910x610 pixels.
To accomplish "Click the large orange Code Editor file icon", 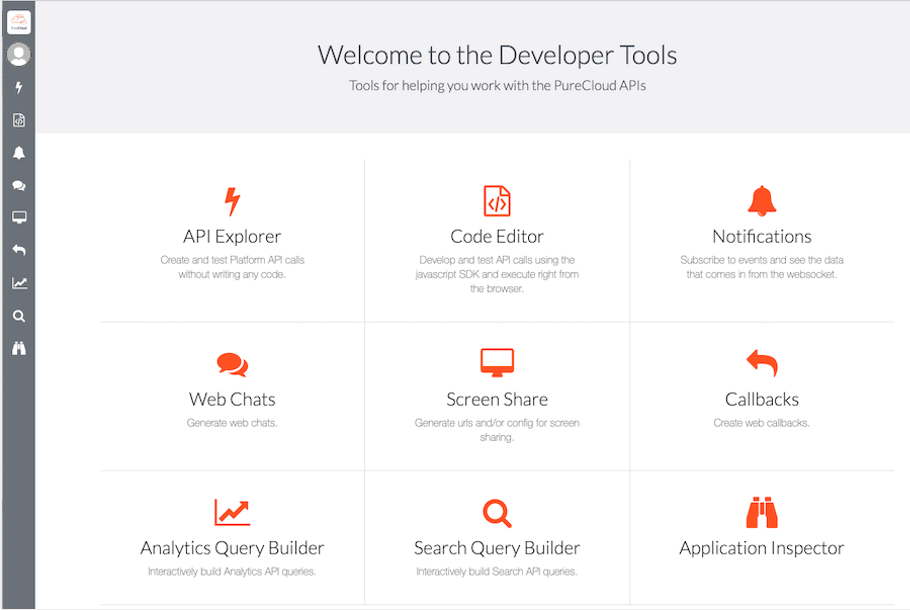I will coord(497,201).
